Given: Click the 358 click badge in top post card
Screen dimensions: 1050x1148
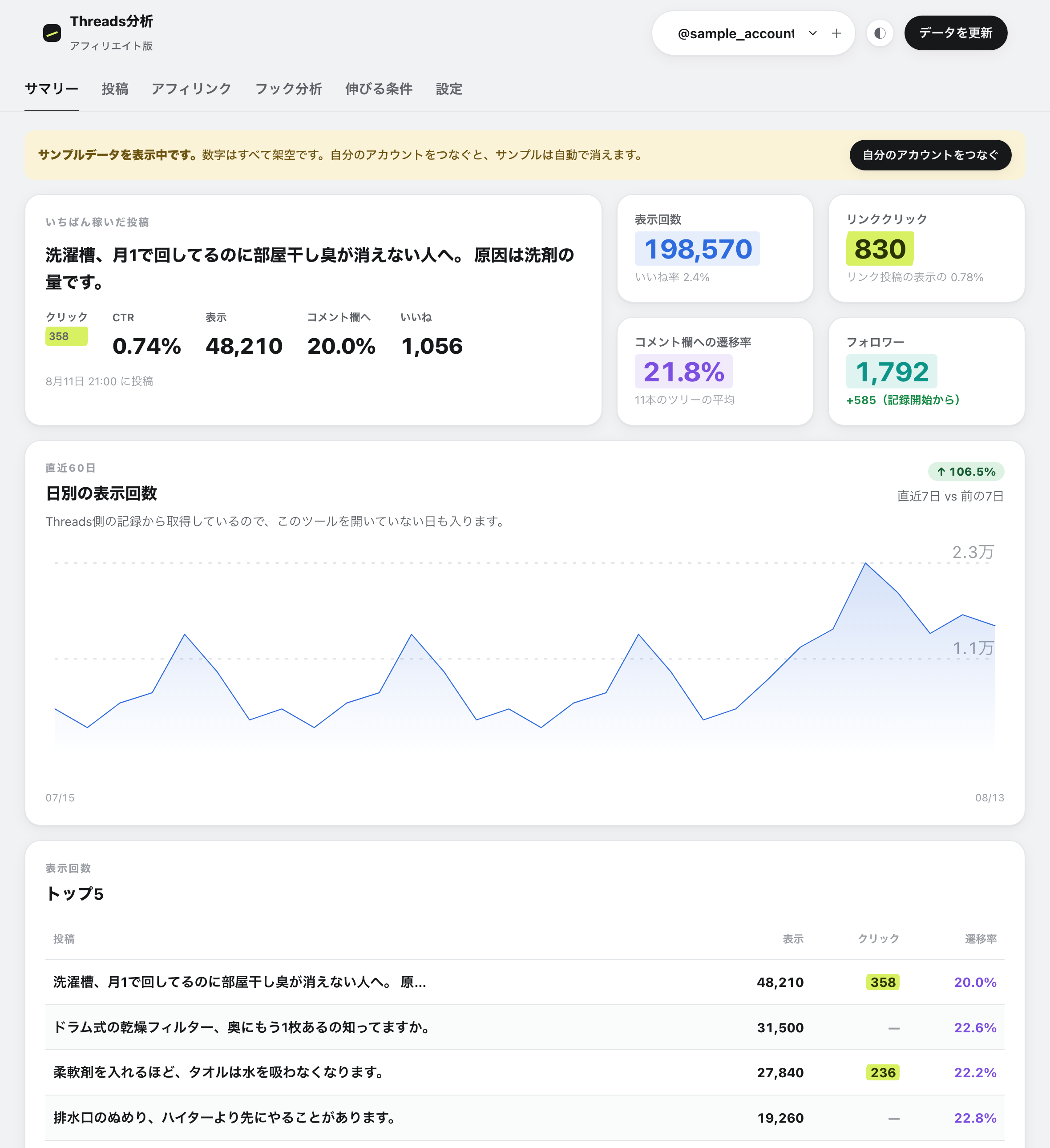Looking at the screenshot, I should tap(67, 336).
